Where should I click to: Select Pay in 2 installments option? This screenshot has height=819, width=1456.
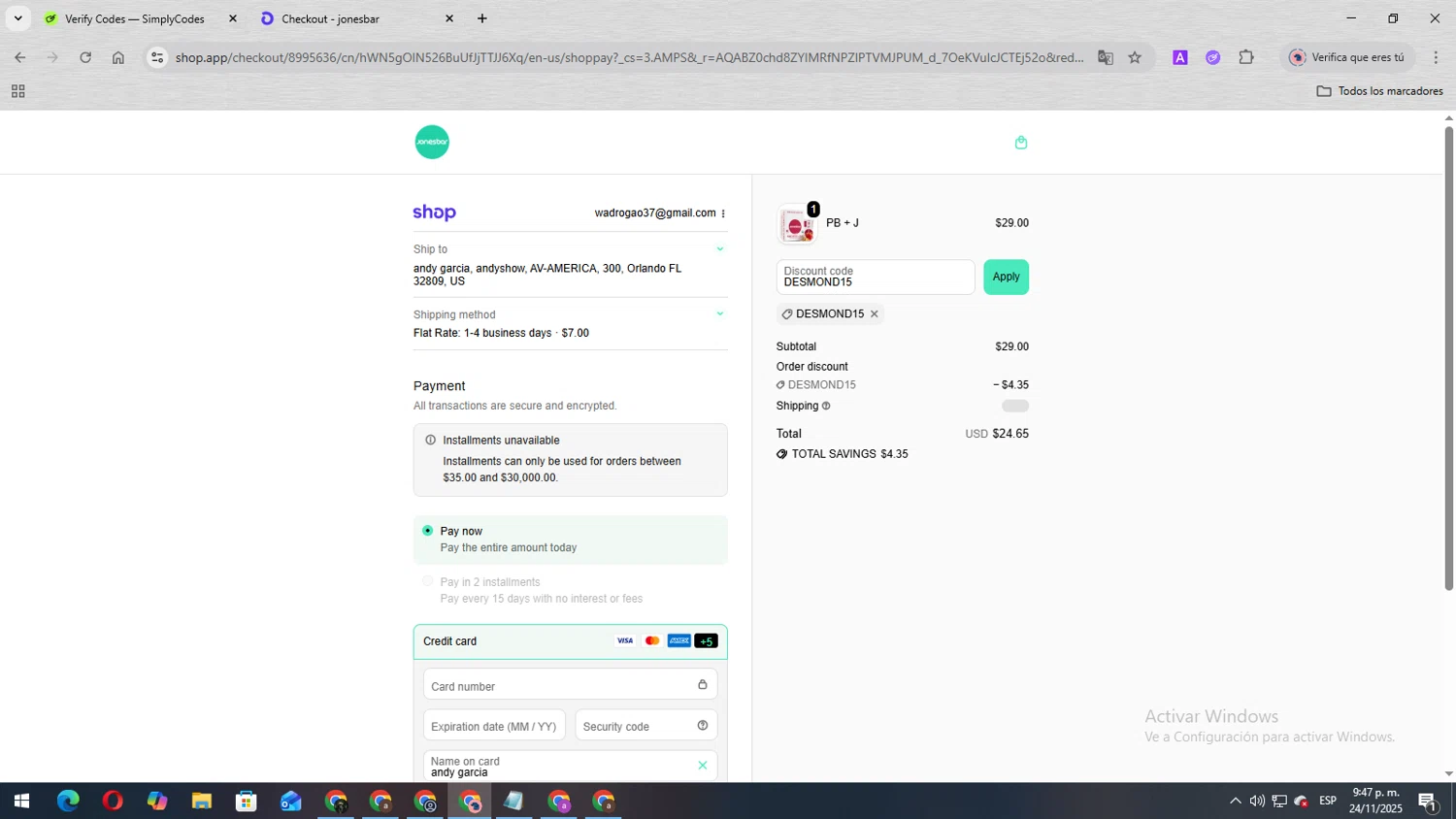pyautogui.click(x=428, y=581)
